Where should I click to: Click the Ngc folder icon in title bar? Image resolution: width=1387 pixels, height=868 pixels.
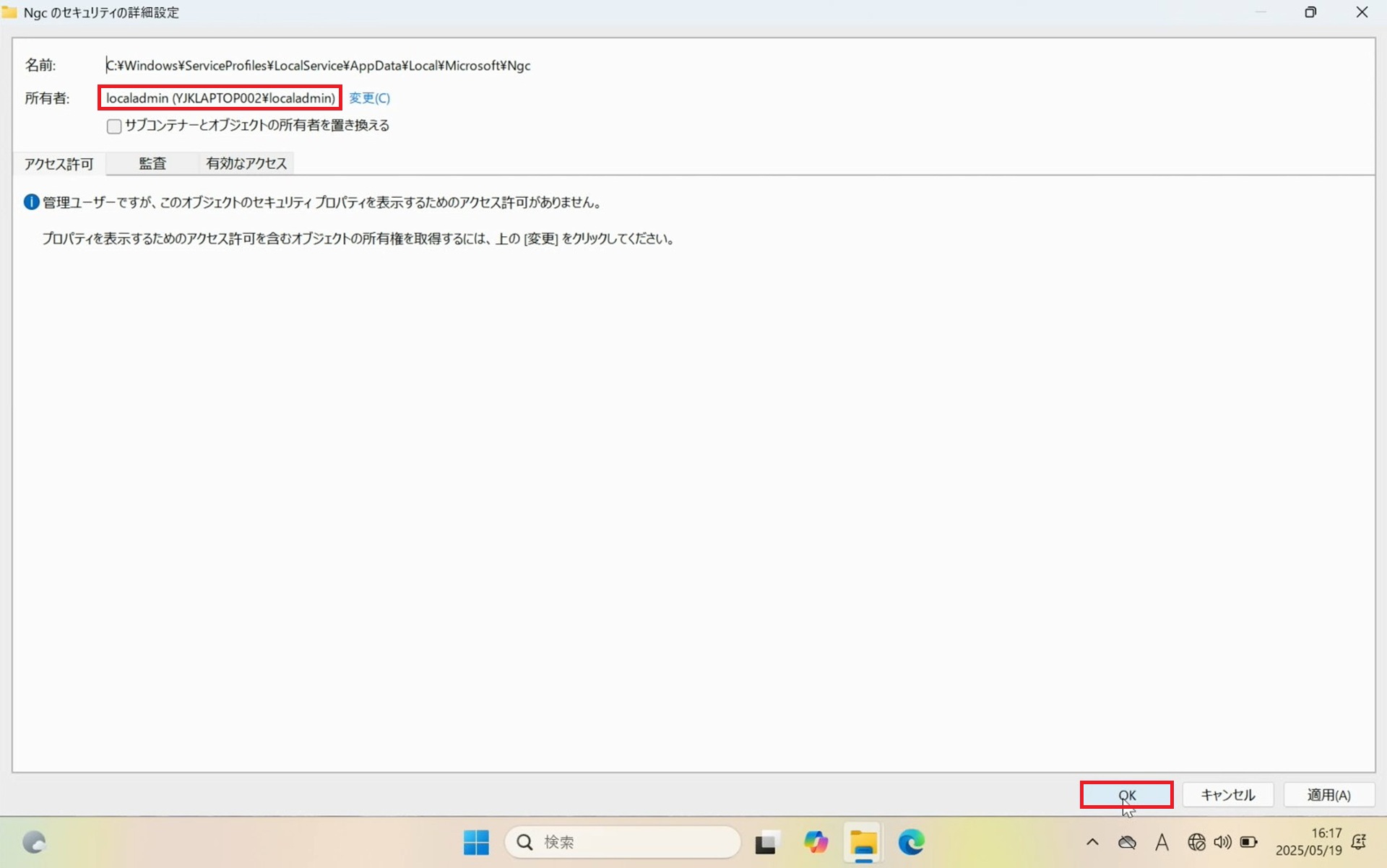coord(9,12)
